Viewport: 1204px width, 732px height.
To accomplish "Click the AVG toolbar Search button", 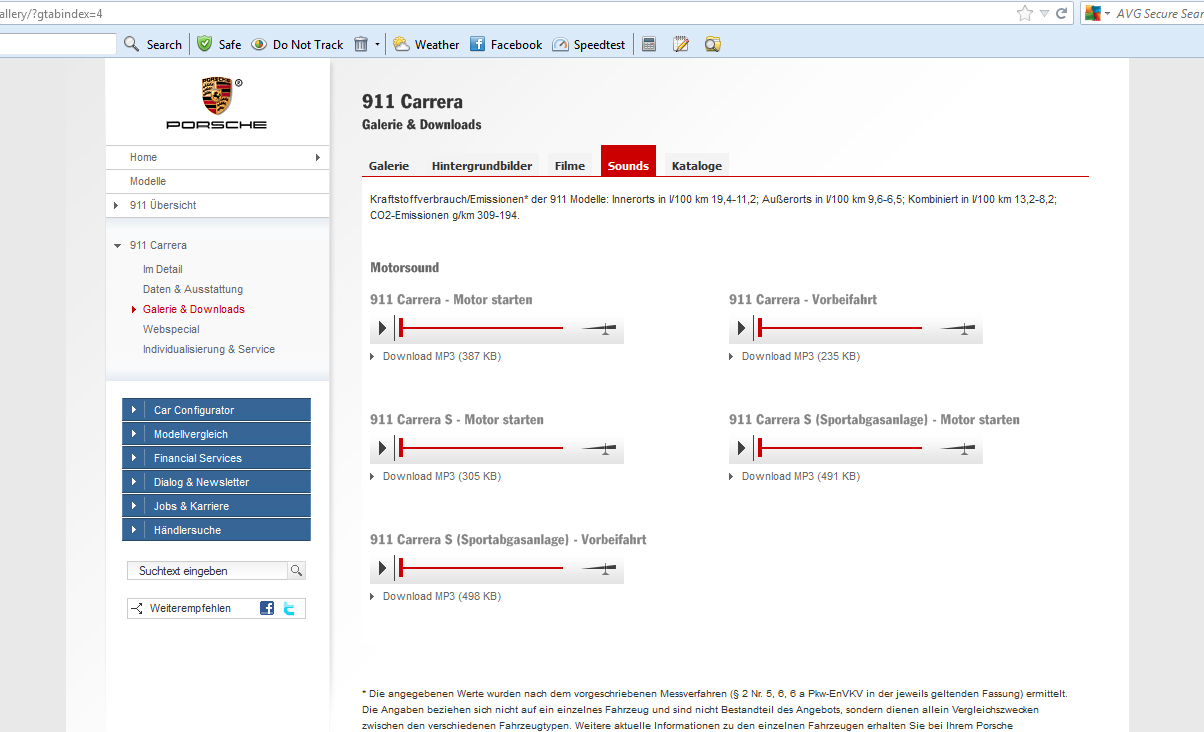I will click(153, 44).
